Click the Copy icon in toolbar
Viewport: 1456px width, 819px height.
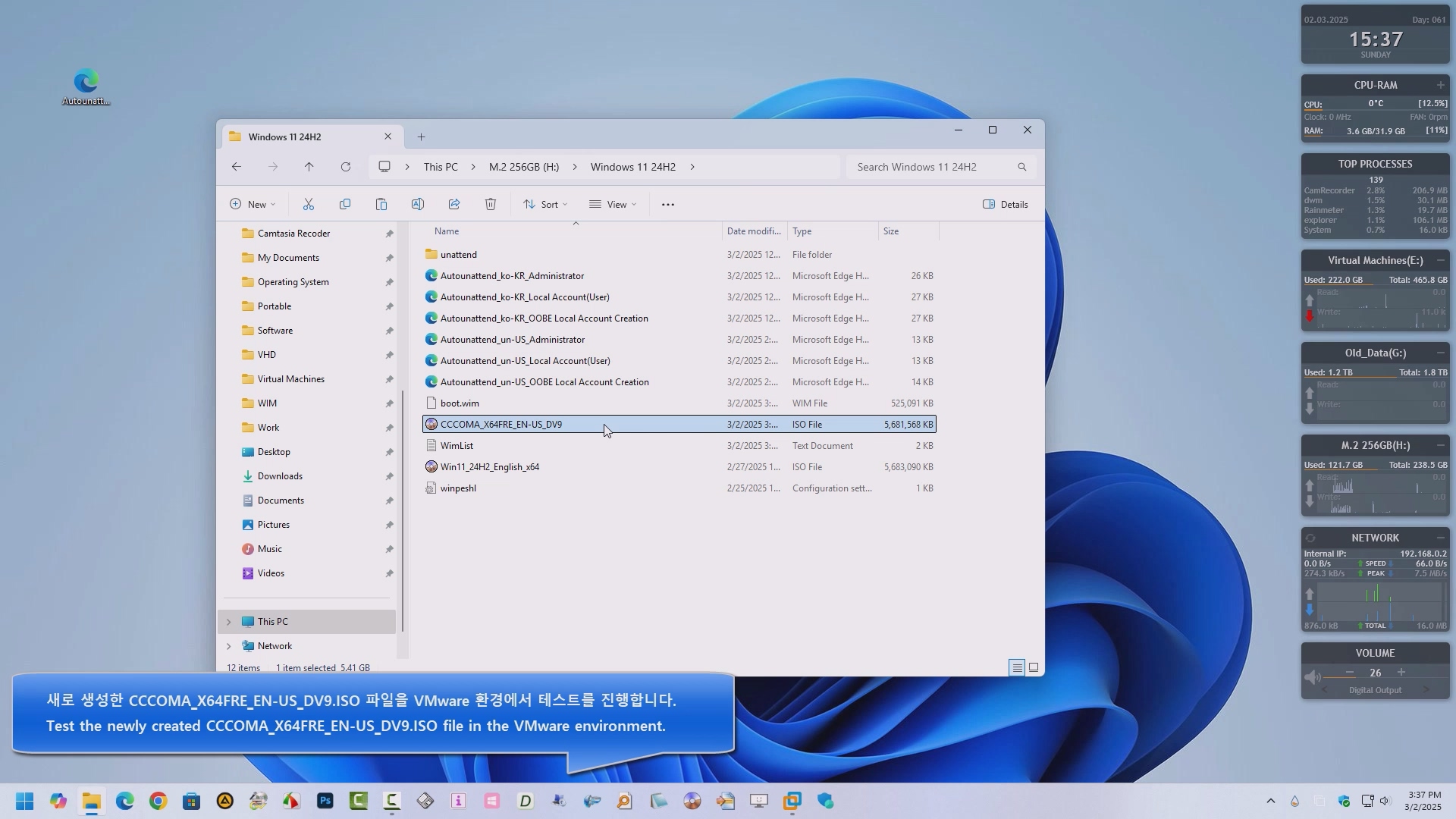coord(345,204)
